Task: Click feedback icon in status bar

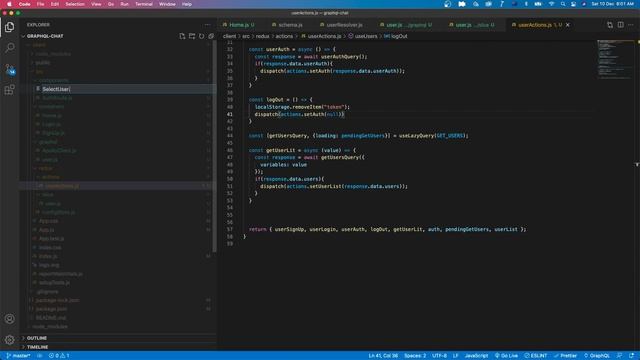Action: (x=620, y=356)
